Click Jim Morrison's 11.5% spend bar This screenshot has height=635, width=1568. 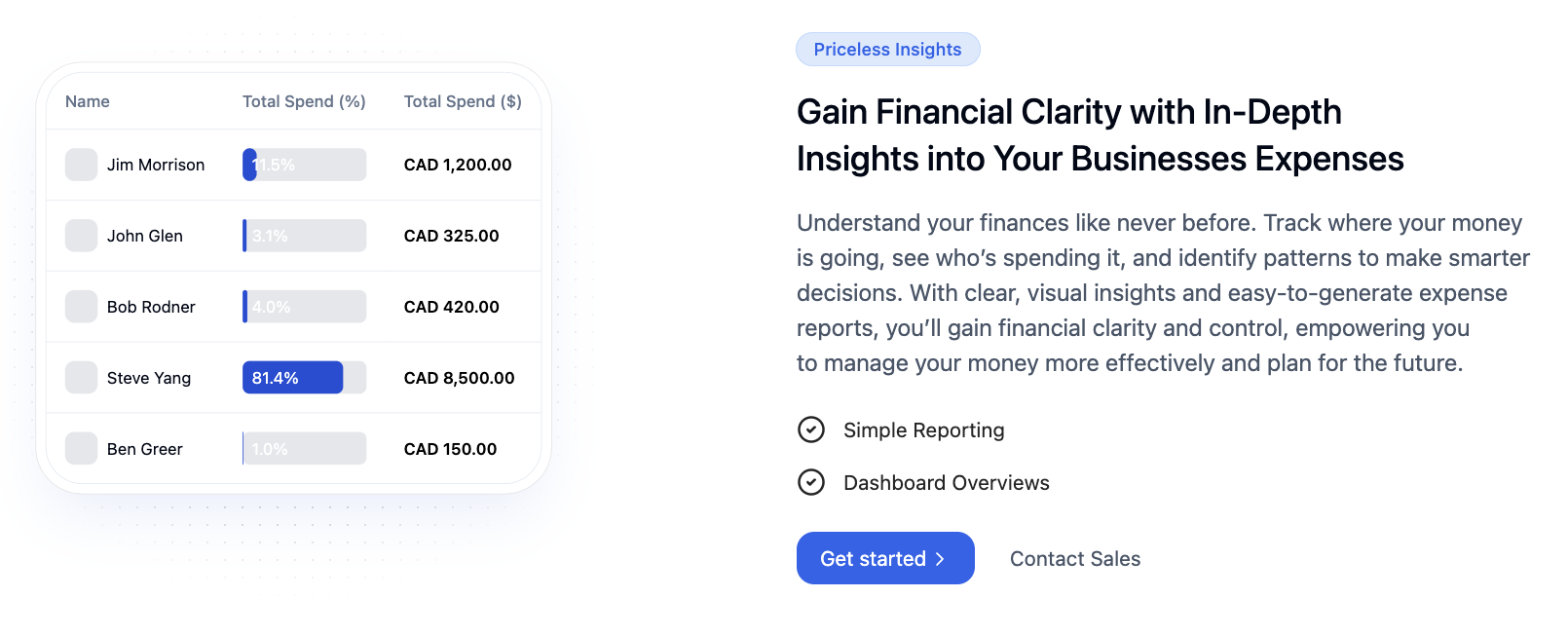click(x=304, y=165)
